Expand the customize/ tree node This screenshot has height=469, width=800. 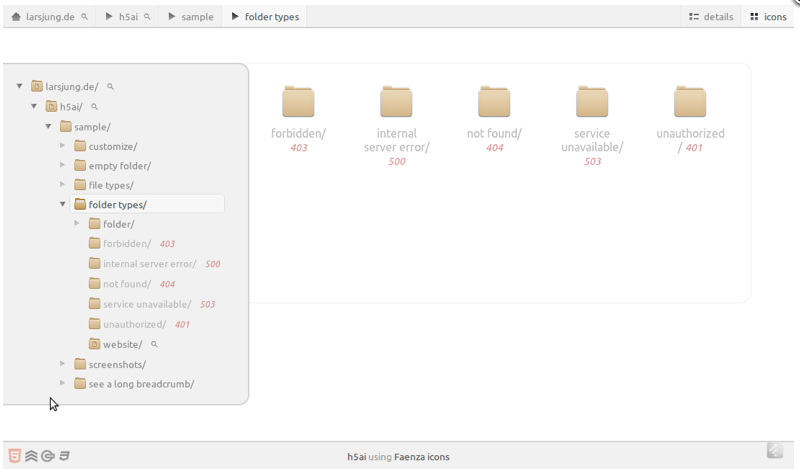pyautogui.click(x=62, y=146)
